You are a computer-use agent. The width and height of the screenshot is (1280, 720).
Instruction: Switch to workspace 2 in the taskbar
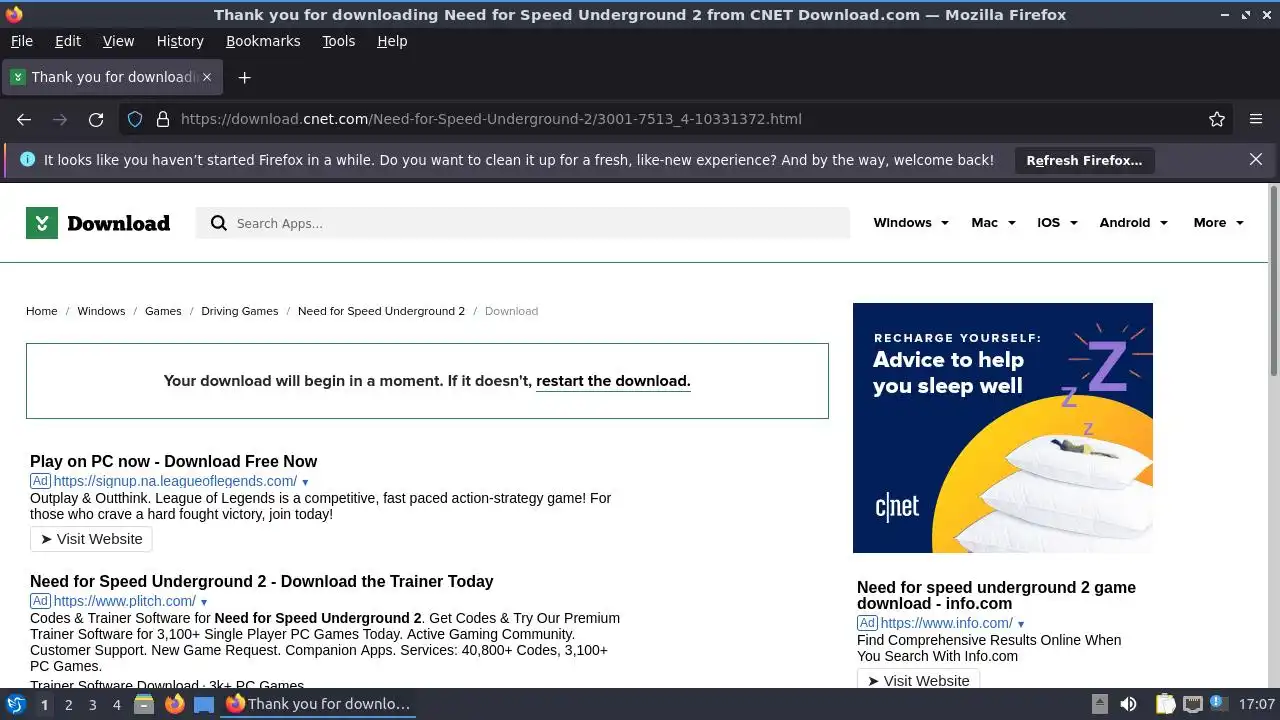point(68,704)
